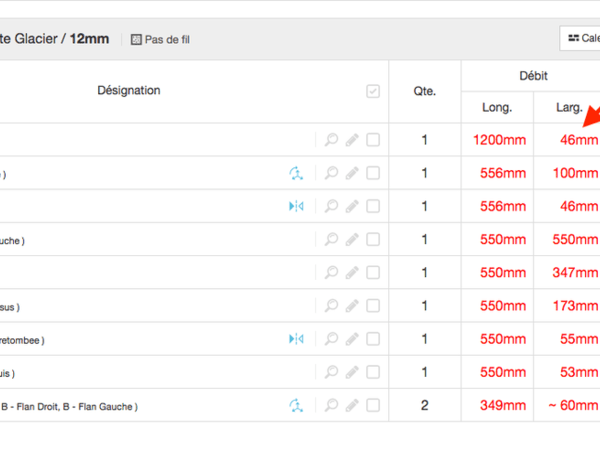
Task: Click the blue rotation icon in the 349mm row
Action: pyautogui.click(x=295, y=405)
